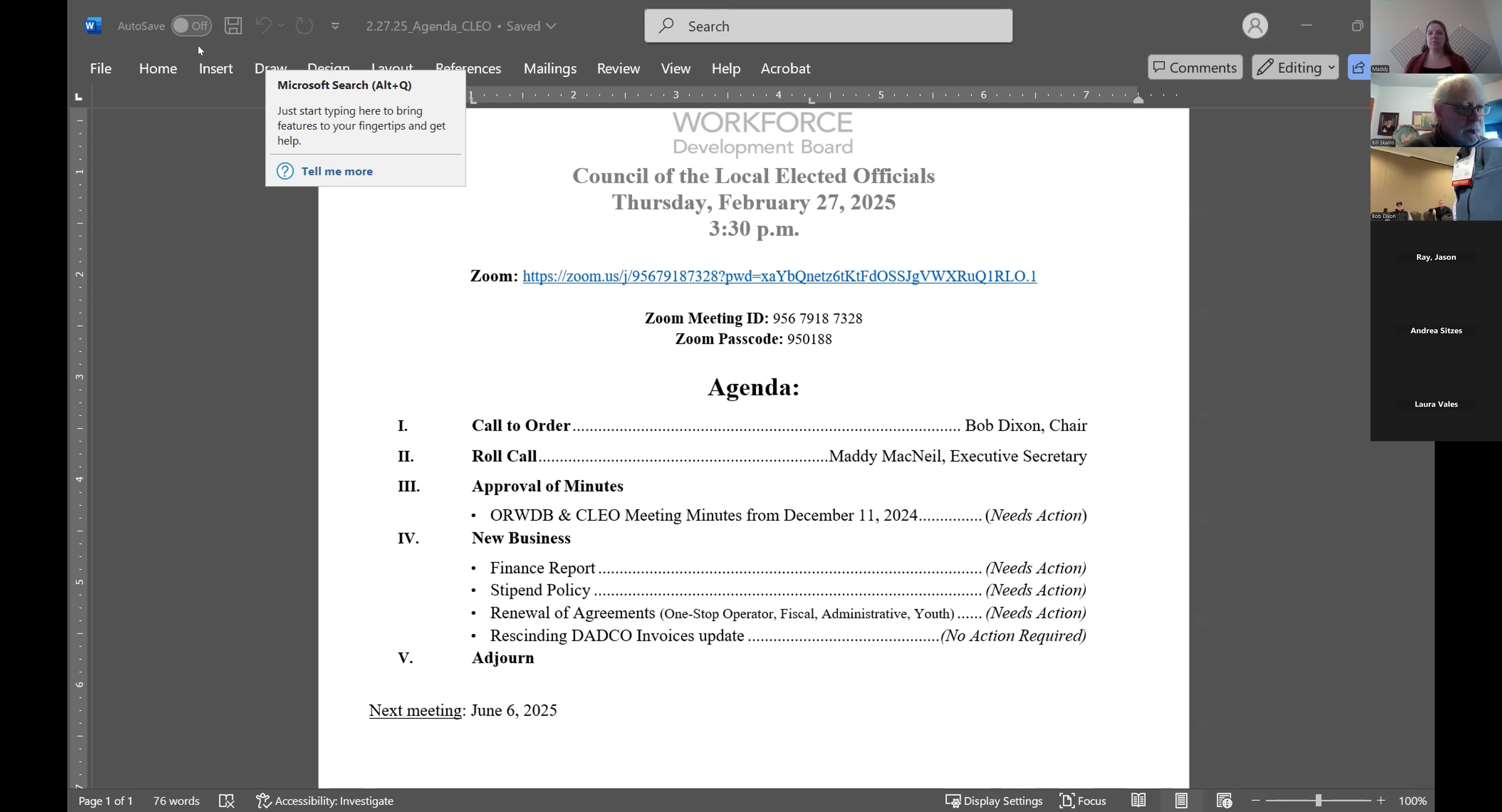Open the Mailings ribbon tab

tap(549, 68)
